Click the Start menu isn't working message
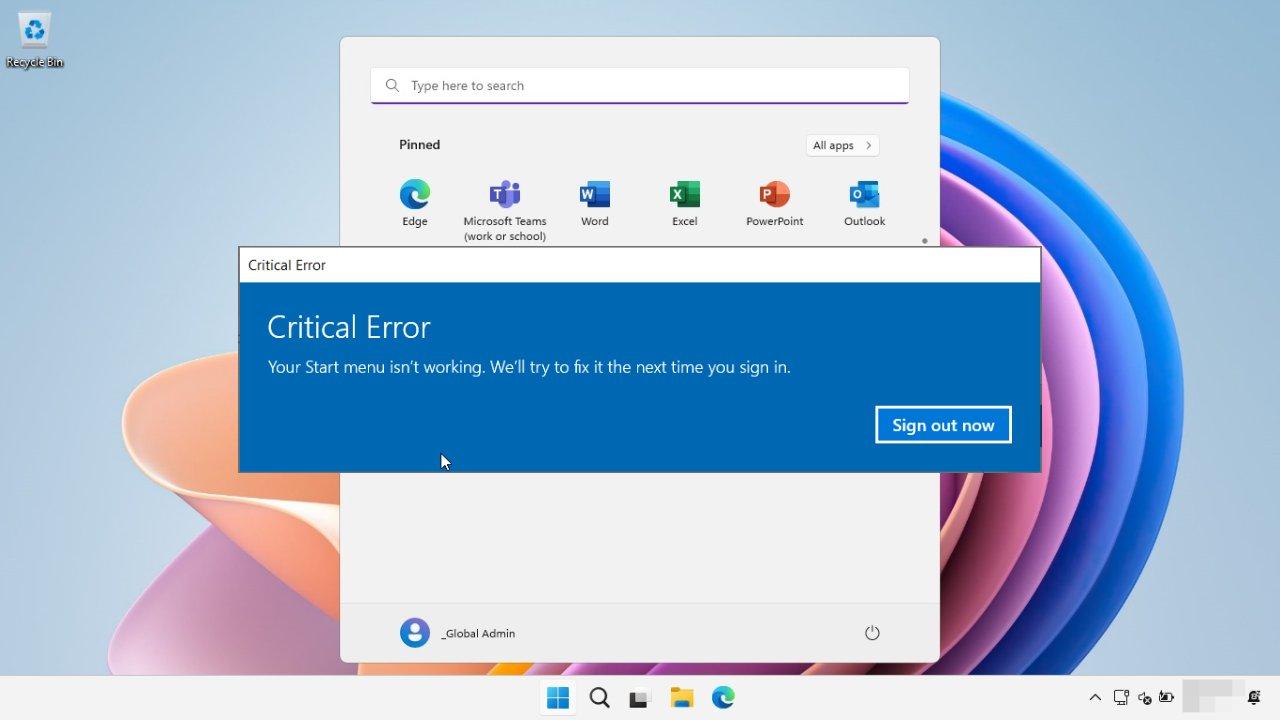Image resolution: width=1280 pixels, height=720 pixels. pos(529,367)
